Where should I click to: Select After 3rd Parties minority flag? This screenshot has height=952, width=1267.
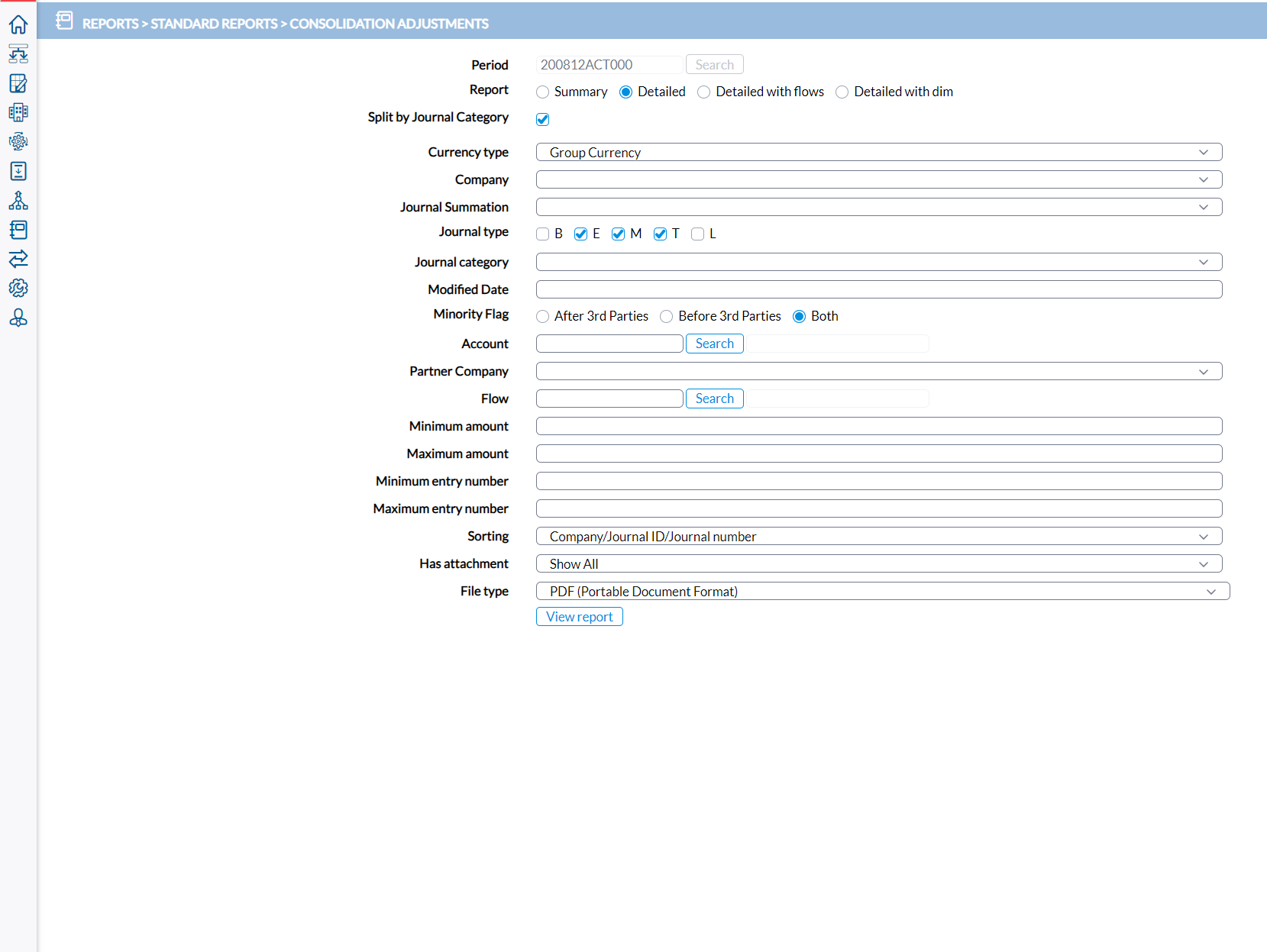click(542, 317)
